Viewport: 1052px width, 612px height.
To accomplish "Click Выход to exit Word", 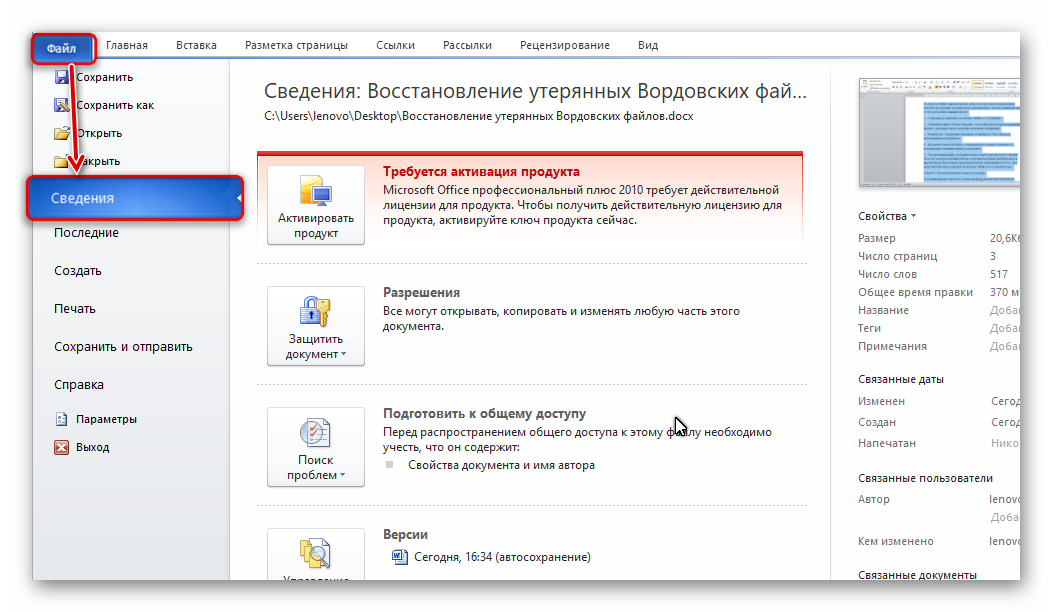I will point(93,447).
